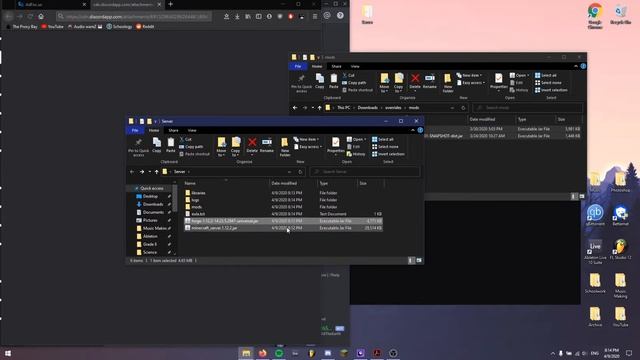Click This PC in the mods window address path

[344, 108]
